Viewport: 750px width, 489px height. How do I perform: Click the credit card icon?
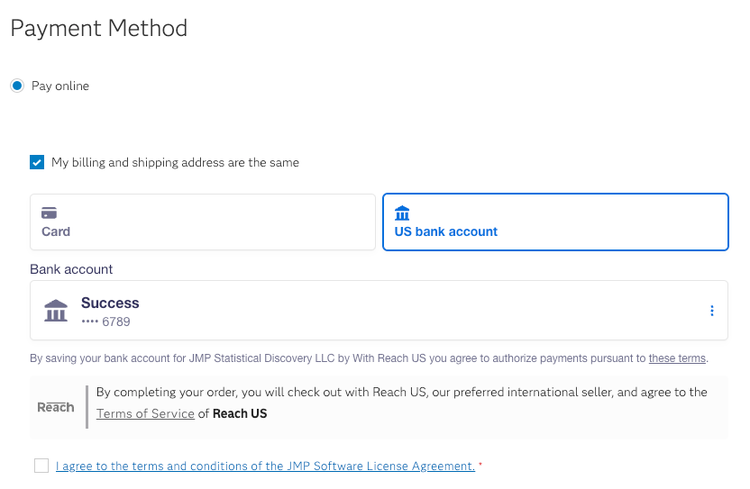(x=49, y=213)
